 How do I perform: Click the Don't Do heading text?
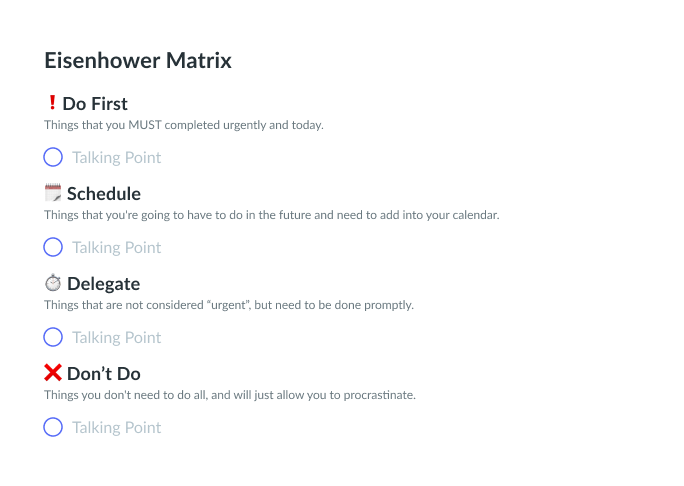pyautogui.click(x=104, y=373)
